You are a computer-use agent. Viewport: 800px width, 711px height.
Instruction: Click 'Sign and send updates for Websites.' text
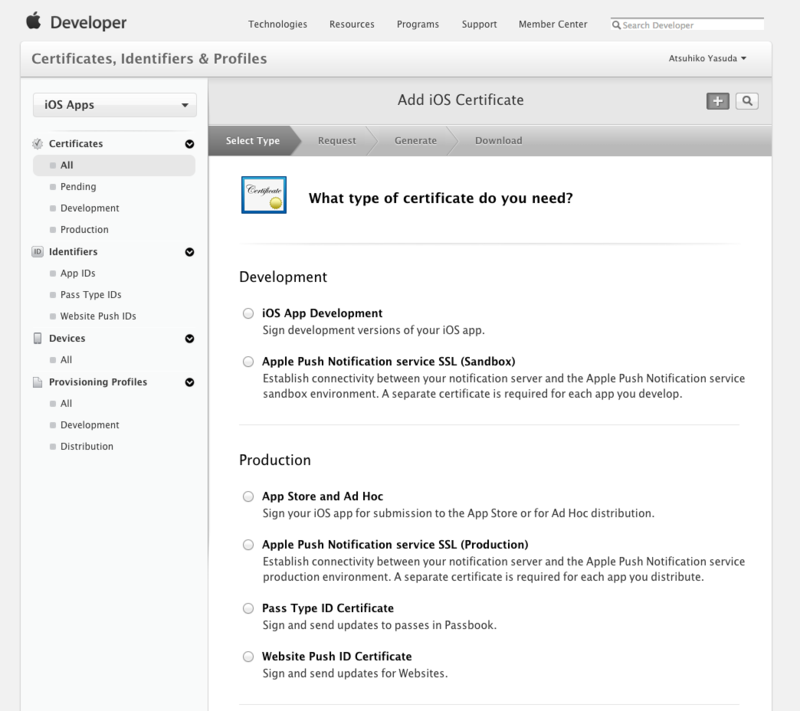coord(355,674)
